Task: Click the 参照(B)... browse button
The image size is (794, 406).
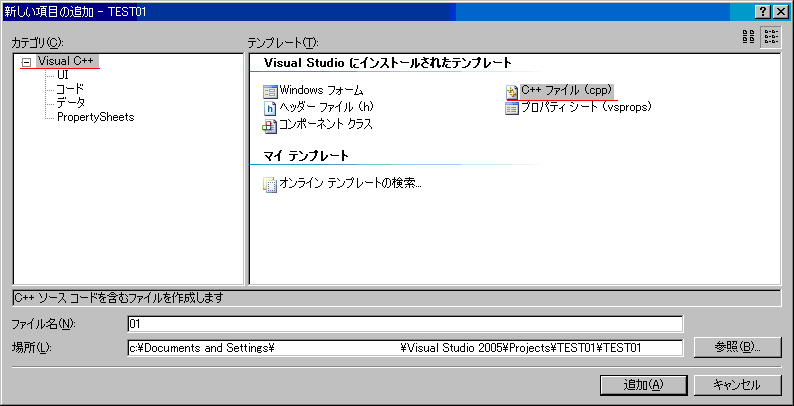Action: 737,347
